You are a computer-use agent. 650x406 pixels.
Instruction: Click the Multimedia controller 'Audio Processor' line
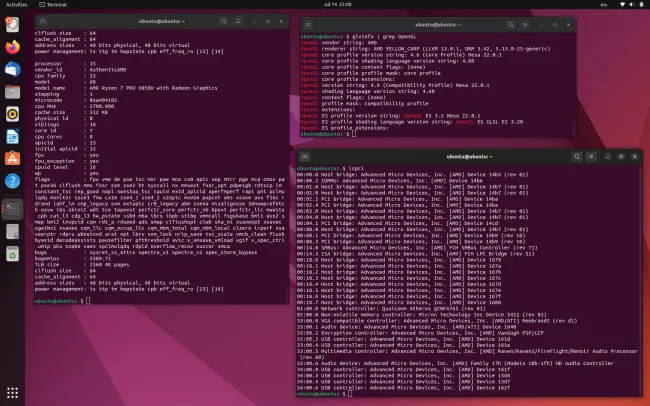tap(467, 354)
